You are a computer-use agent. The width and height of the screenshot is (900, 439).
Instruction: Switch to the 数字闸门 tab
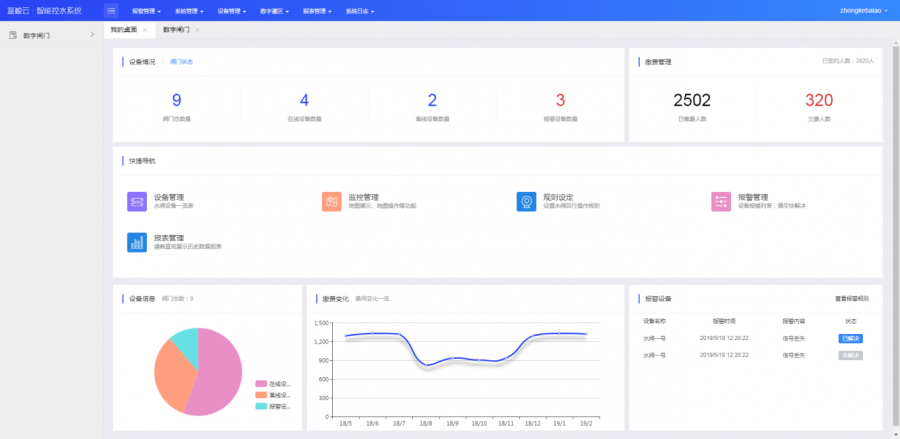coord(176,30)
